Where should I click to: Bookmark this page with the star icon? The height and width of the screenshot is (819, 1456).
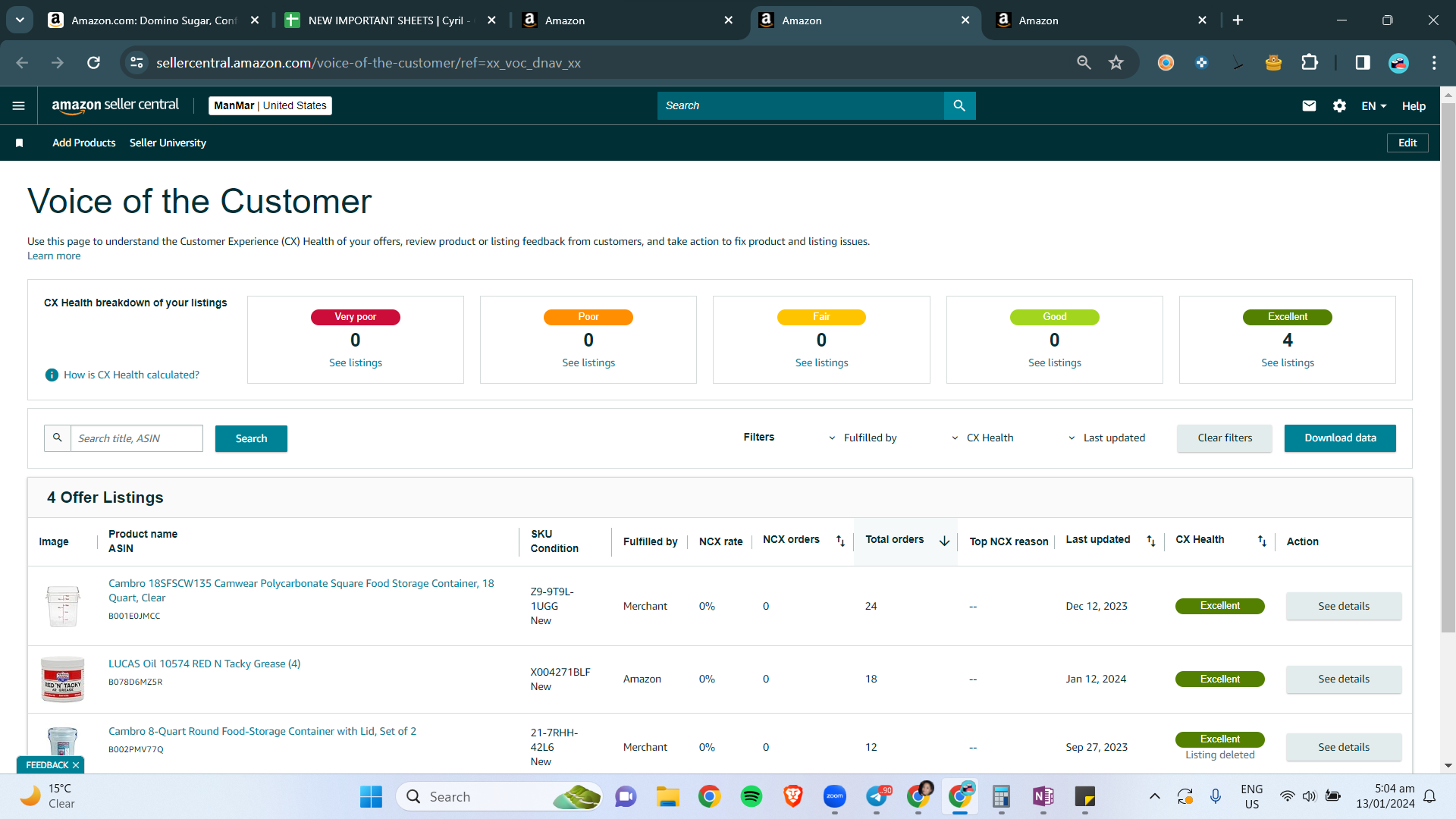(1116, 63)
